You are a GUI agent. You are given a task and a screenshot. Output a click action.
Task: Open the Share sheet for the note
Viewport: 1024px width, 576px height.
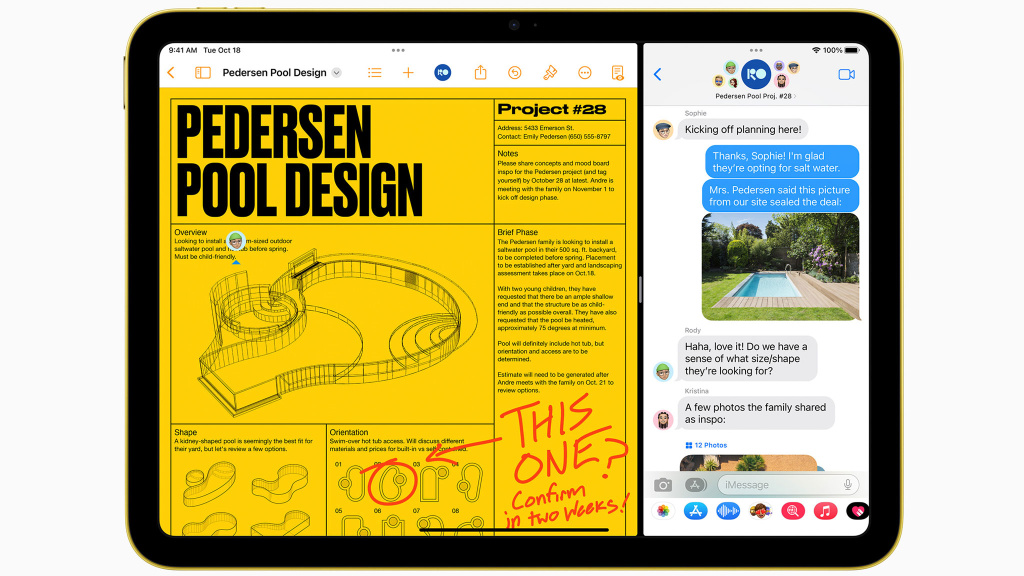480,72
